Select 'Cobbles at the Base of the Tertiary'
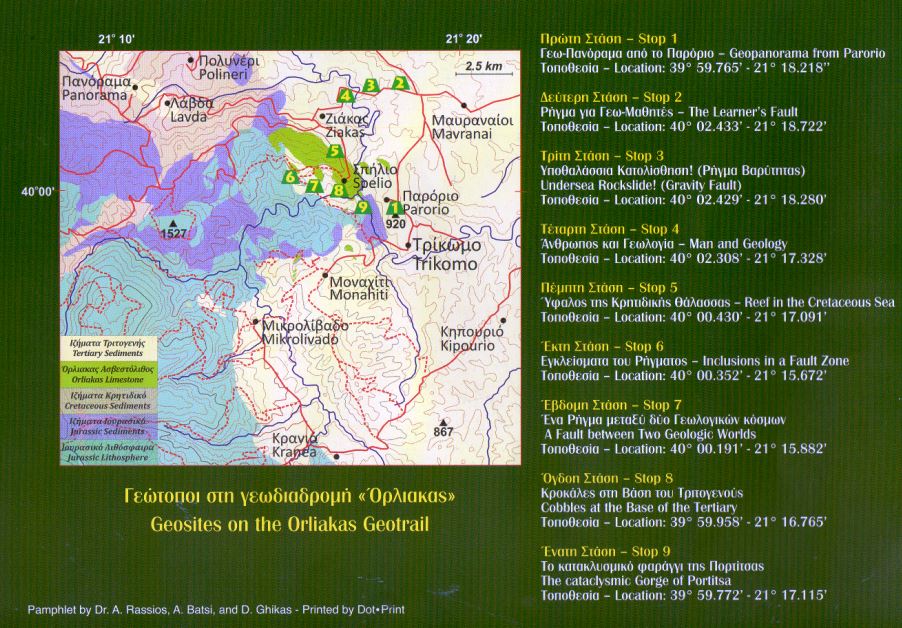This screenshot has height=628, width=902. pos(639,508)
